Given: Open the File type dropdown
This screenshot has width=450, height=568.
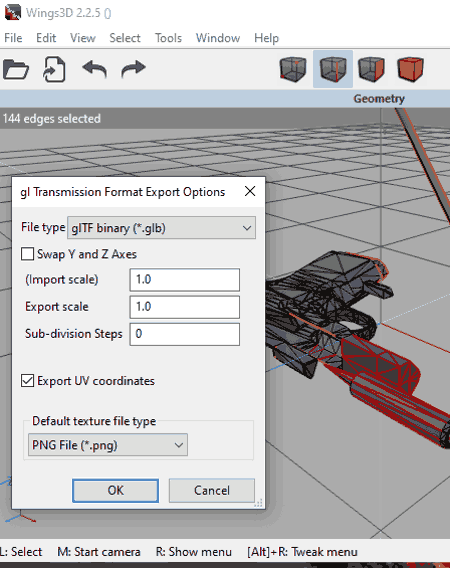Looking at the screenshot, I should coord(161,228).
